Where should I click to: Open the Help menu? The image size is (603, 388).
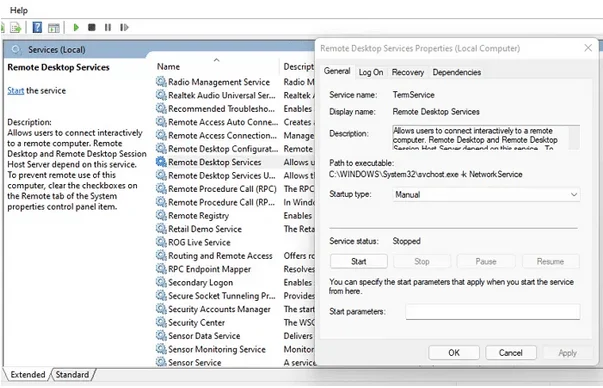[18, 10]
